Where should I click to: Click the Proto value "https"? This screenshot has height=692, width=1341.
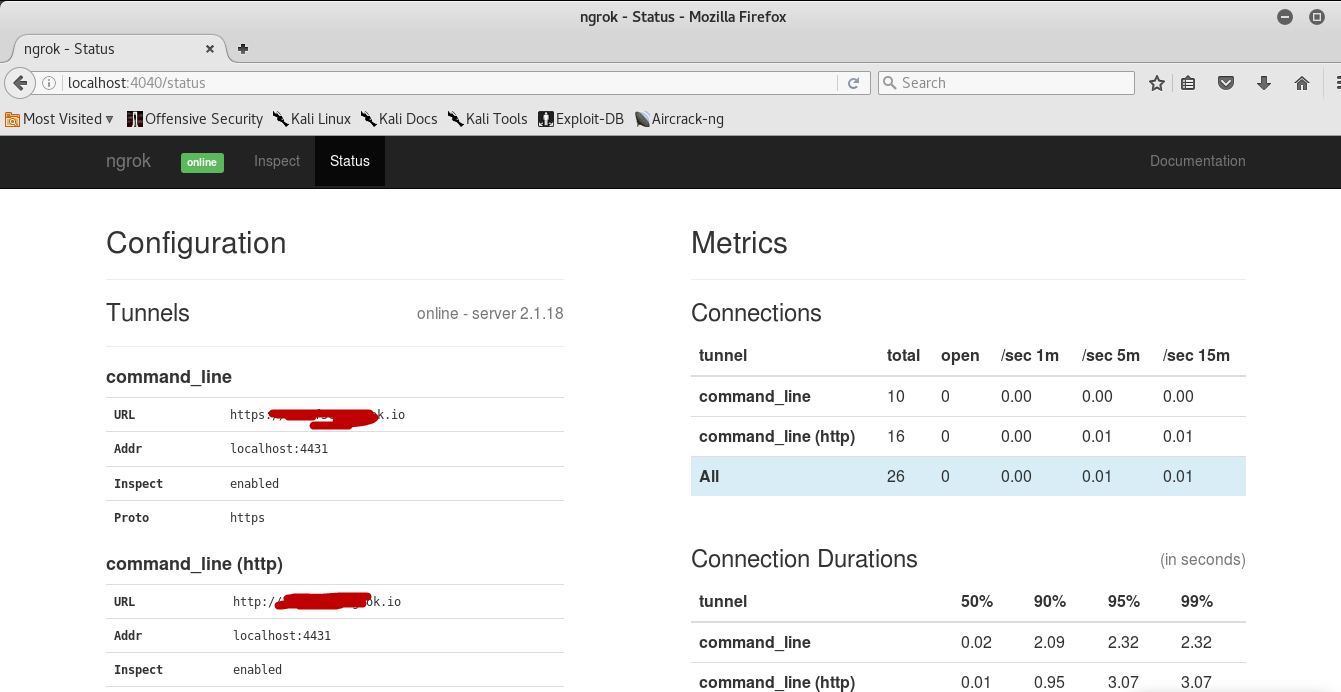point(247,518)
